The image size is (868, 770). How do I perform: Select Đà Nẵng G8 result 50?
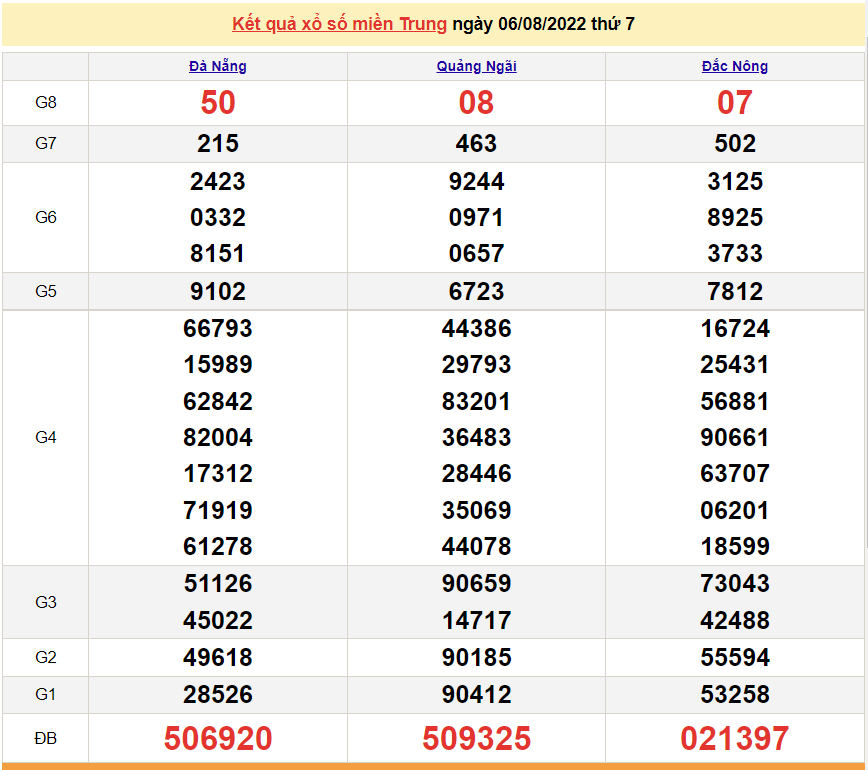click(218, 103)
